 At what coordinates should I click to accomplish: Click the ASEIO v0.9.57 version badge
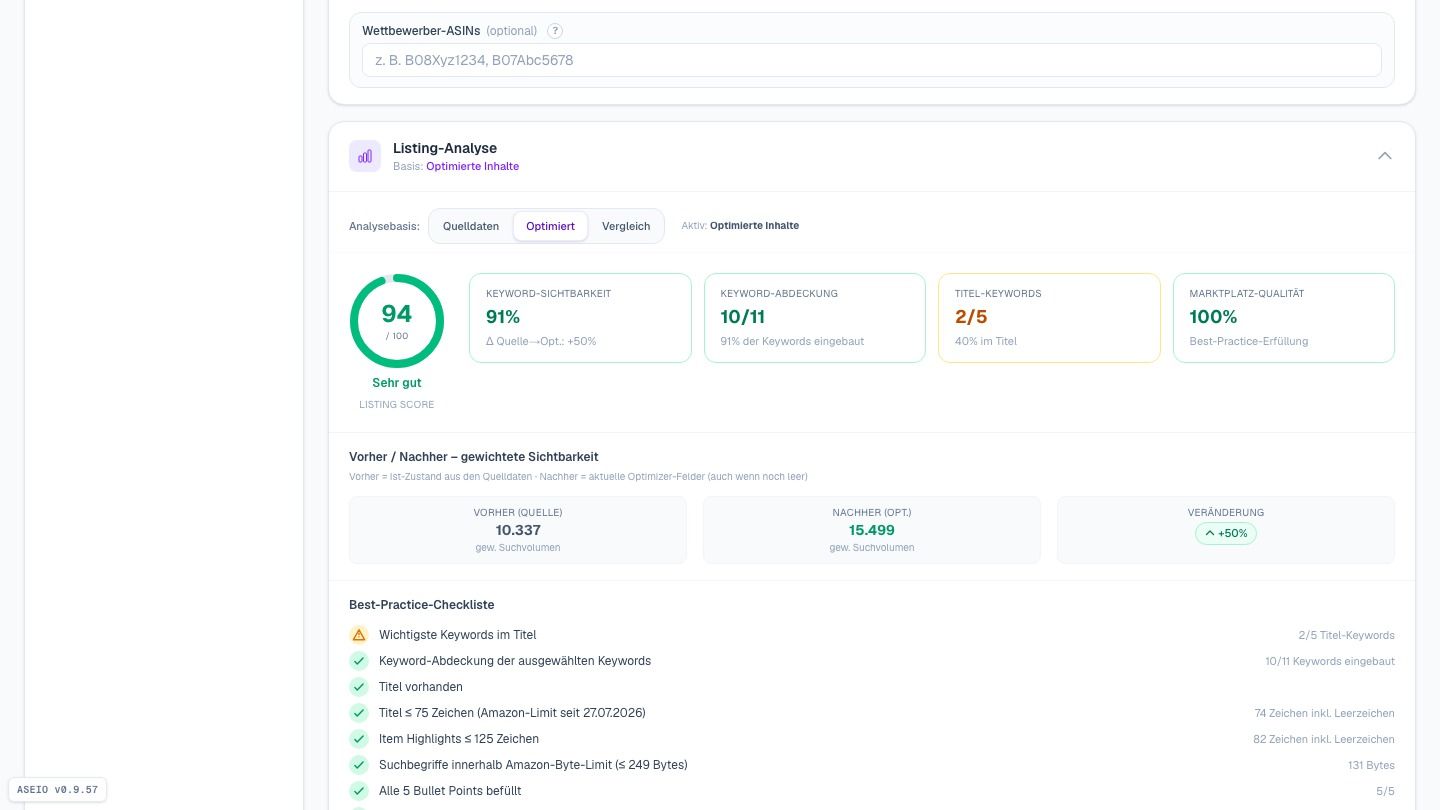tap(58, 789)
